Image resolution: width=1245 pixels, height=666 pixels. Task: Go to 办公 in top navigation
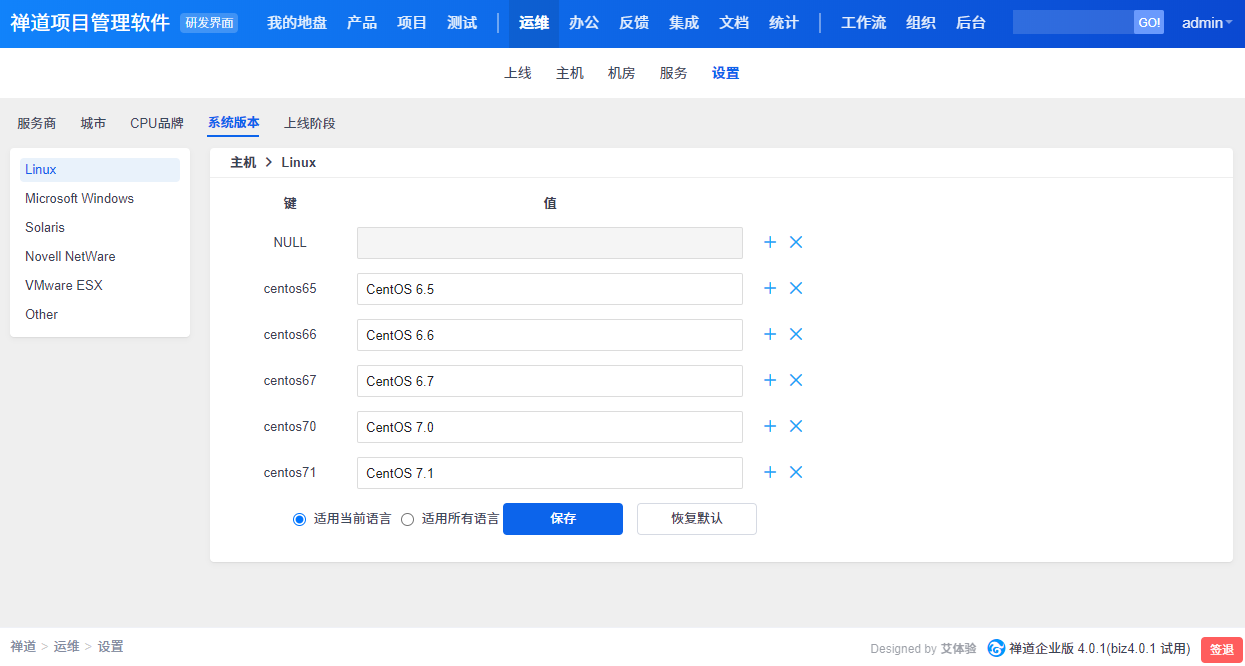(x=584, y=23)
